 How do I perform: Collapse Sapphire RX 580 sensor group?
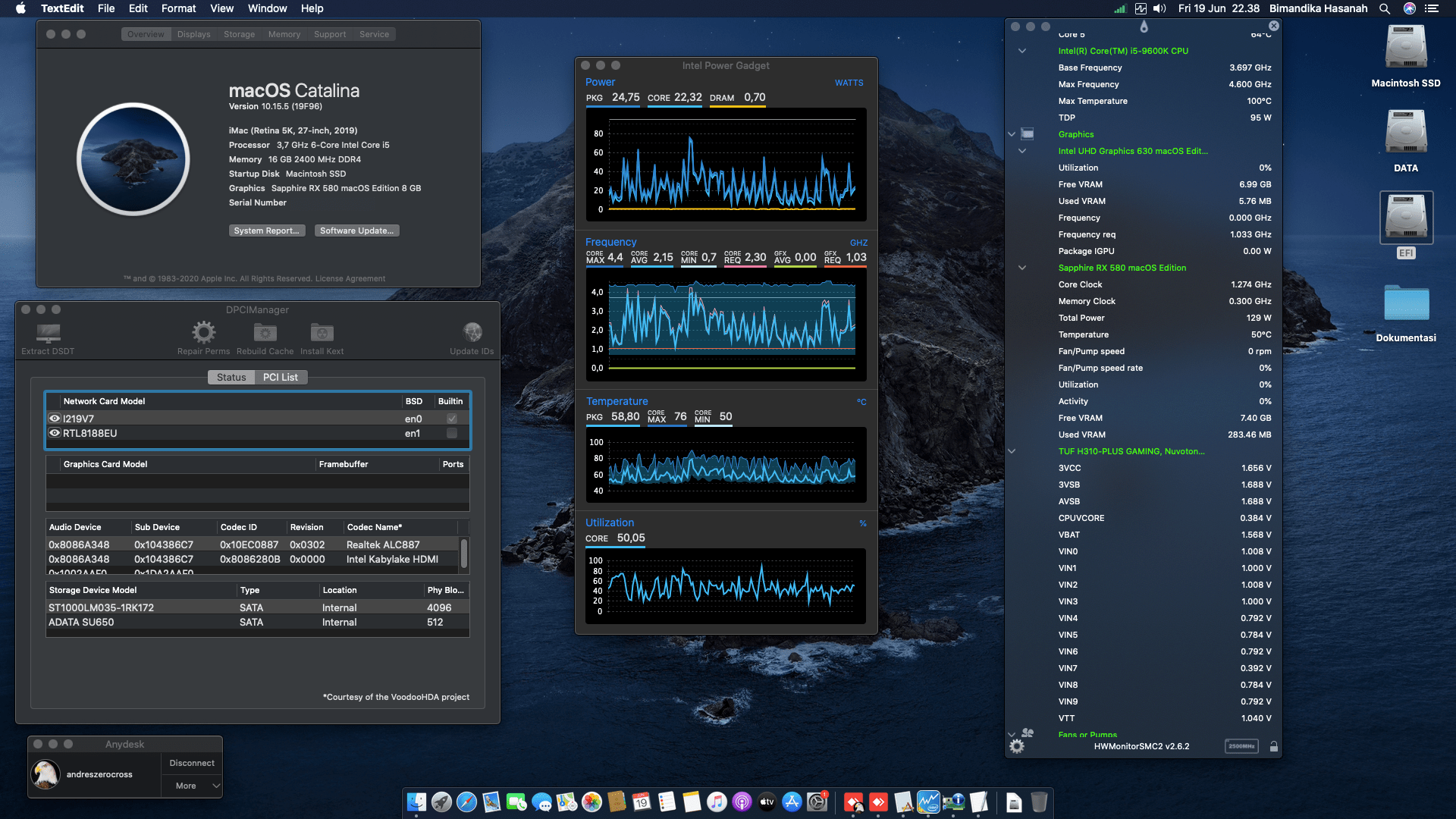pos(1022,268)
